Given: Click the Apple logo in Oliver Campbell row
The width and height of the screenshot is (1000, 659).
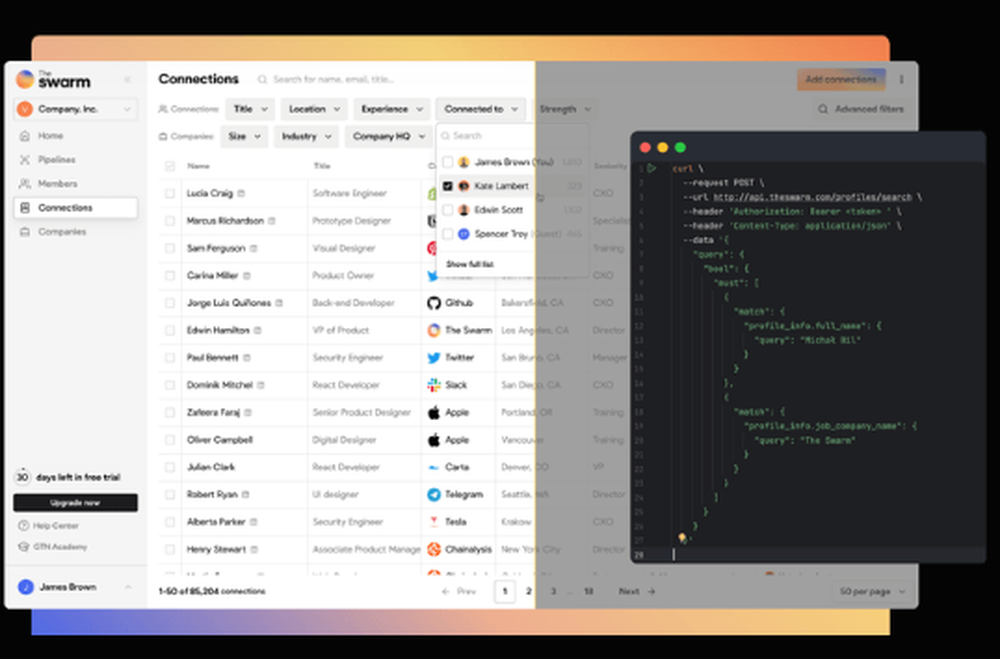Looking at the screenshot, I should (x=434, y=440).
